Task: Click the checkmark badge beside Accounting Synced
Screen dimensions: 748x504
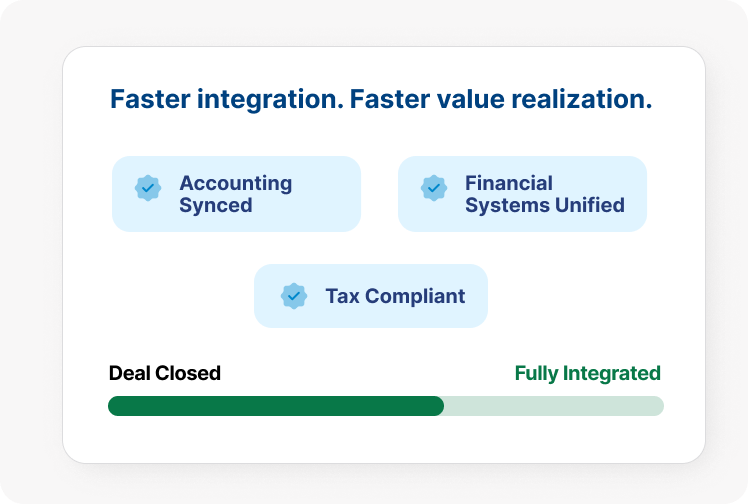Action: tap(148, 187)
